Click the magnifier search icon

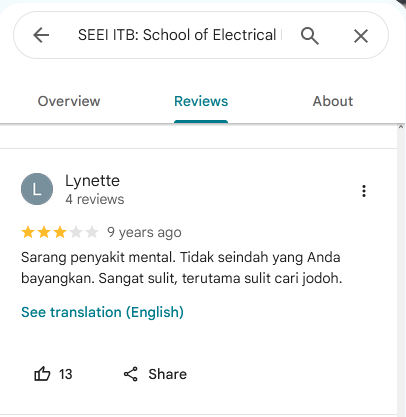(310, 36)
